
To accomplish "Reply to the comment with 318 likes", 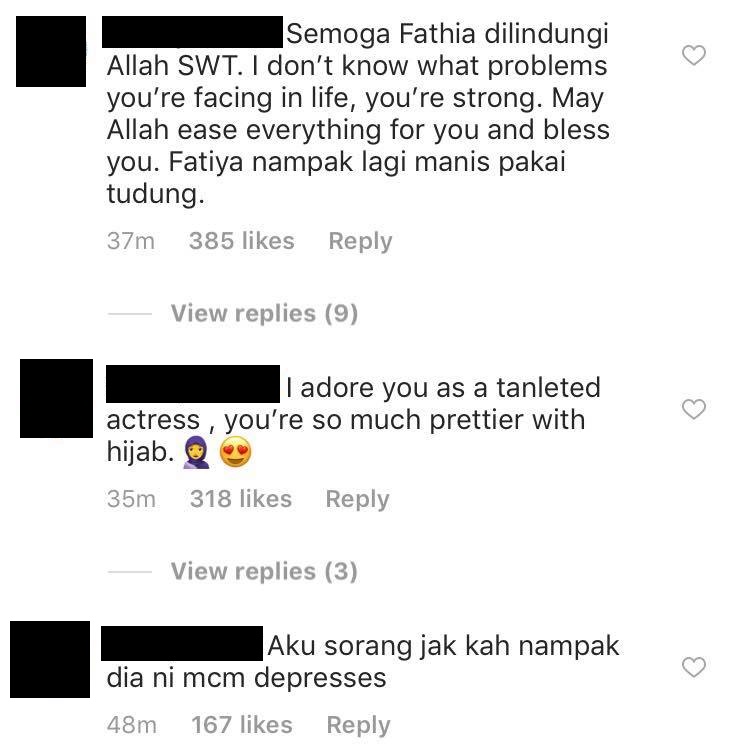I will pyautogui.click(x=357, y=499).
